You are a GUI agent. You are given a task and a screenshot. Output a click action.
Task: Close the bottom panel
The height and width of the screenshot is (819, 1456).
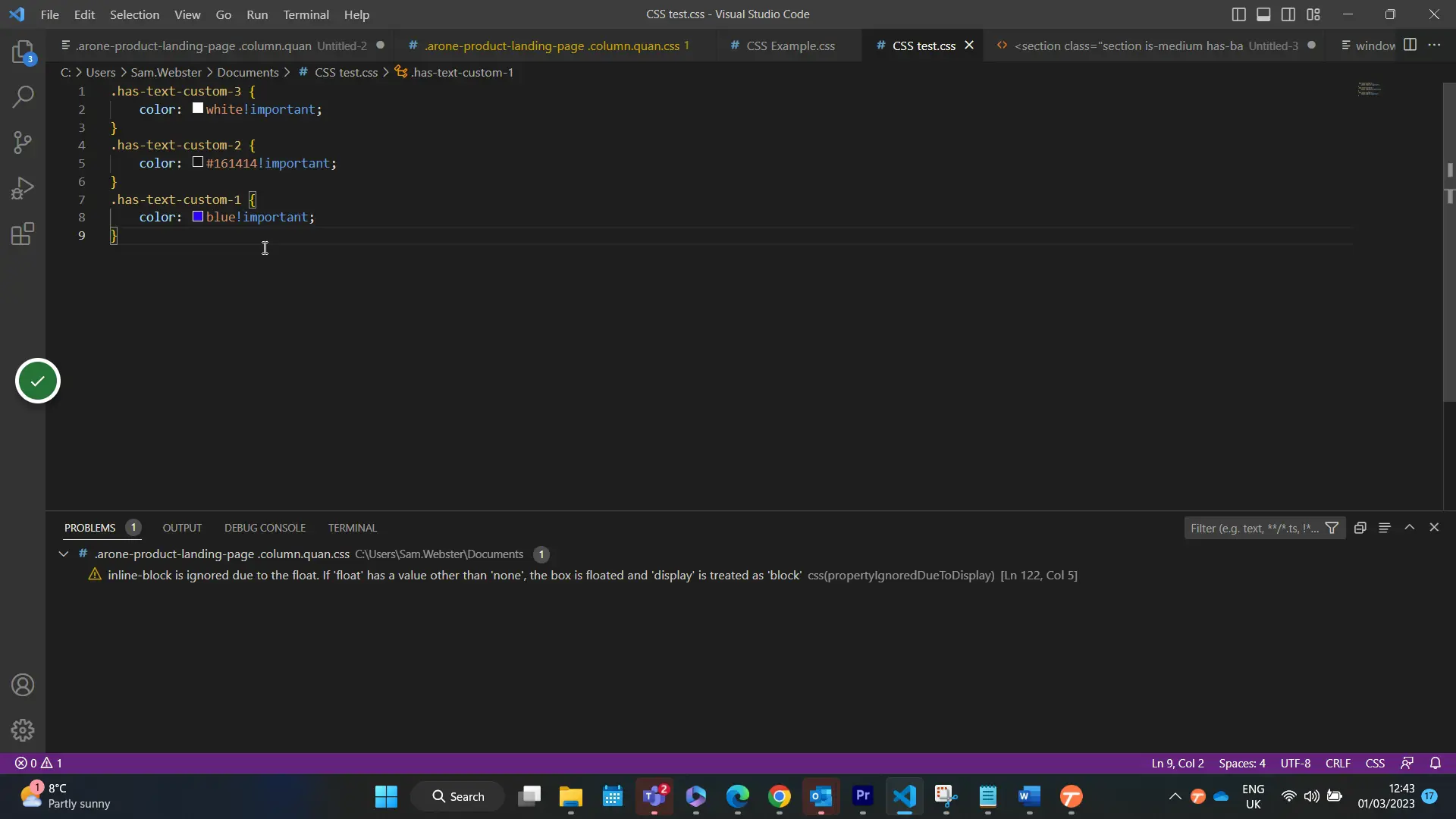click(1434, 527)
